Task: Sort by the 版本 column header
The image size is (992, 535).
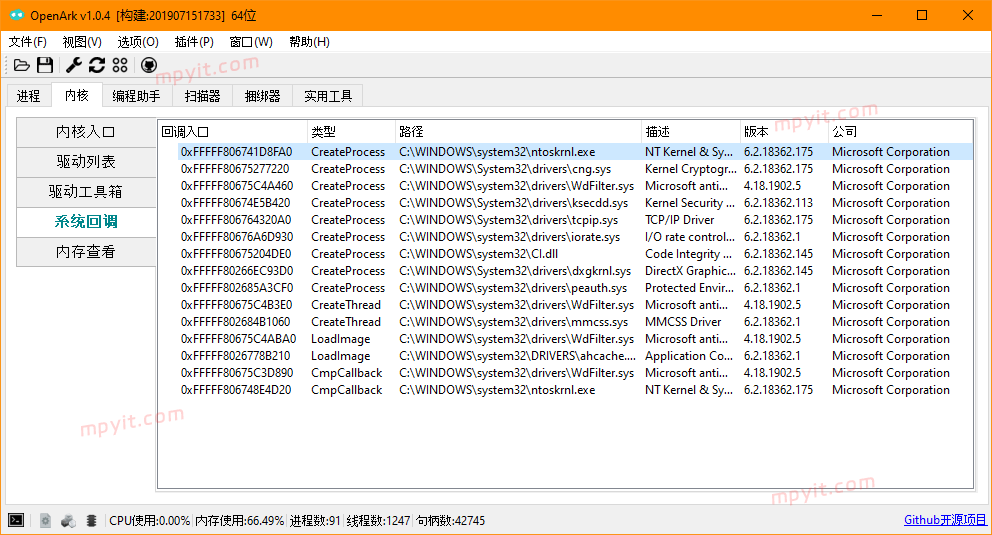Action: [784, 132]
